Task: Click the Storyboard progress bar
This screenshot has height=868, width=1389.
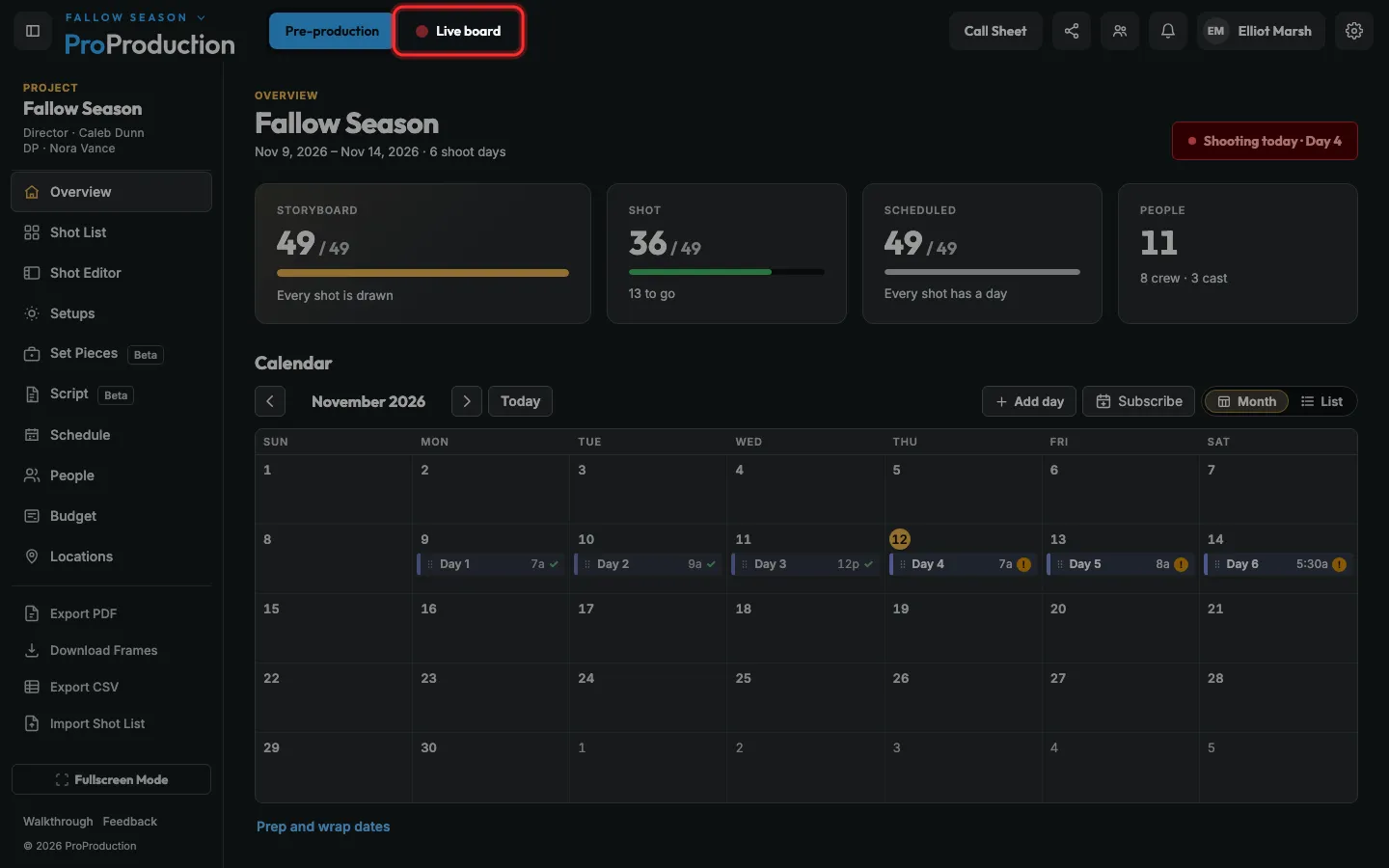Action: 422,273
